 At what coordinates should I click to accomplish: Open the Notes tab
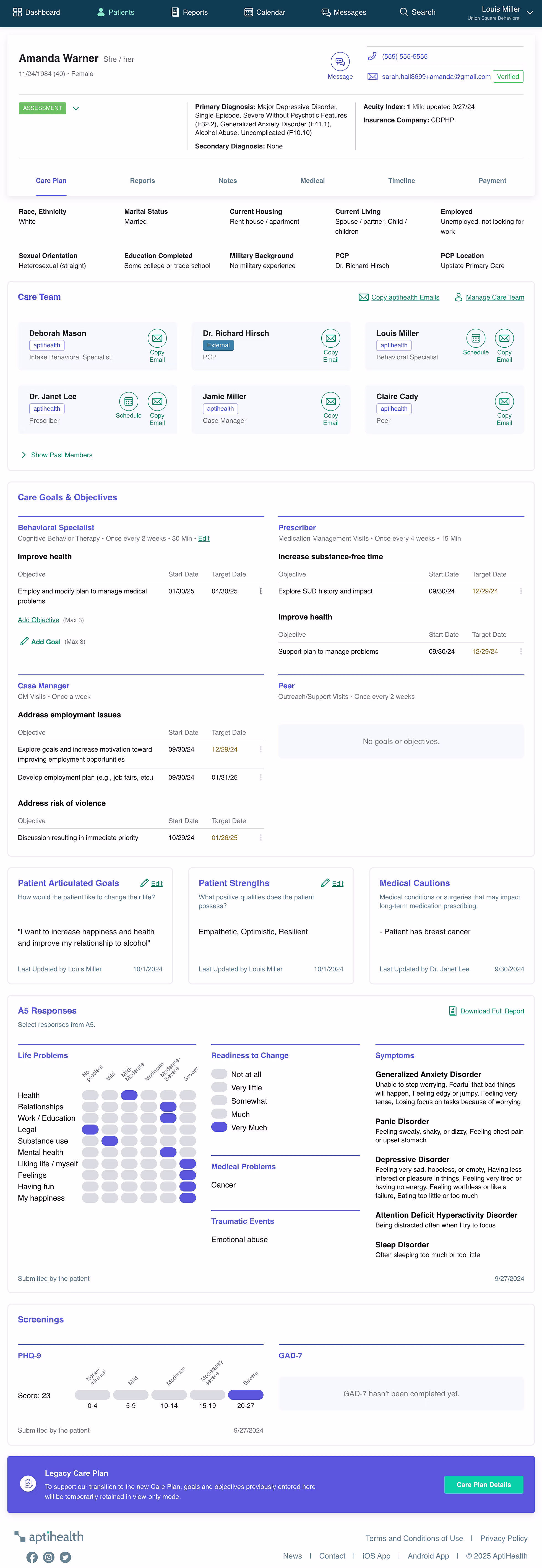[228, 181]
